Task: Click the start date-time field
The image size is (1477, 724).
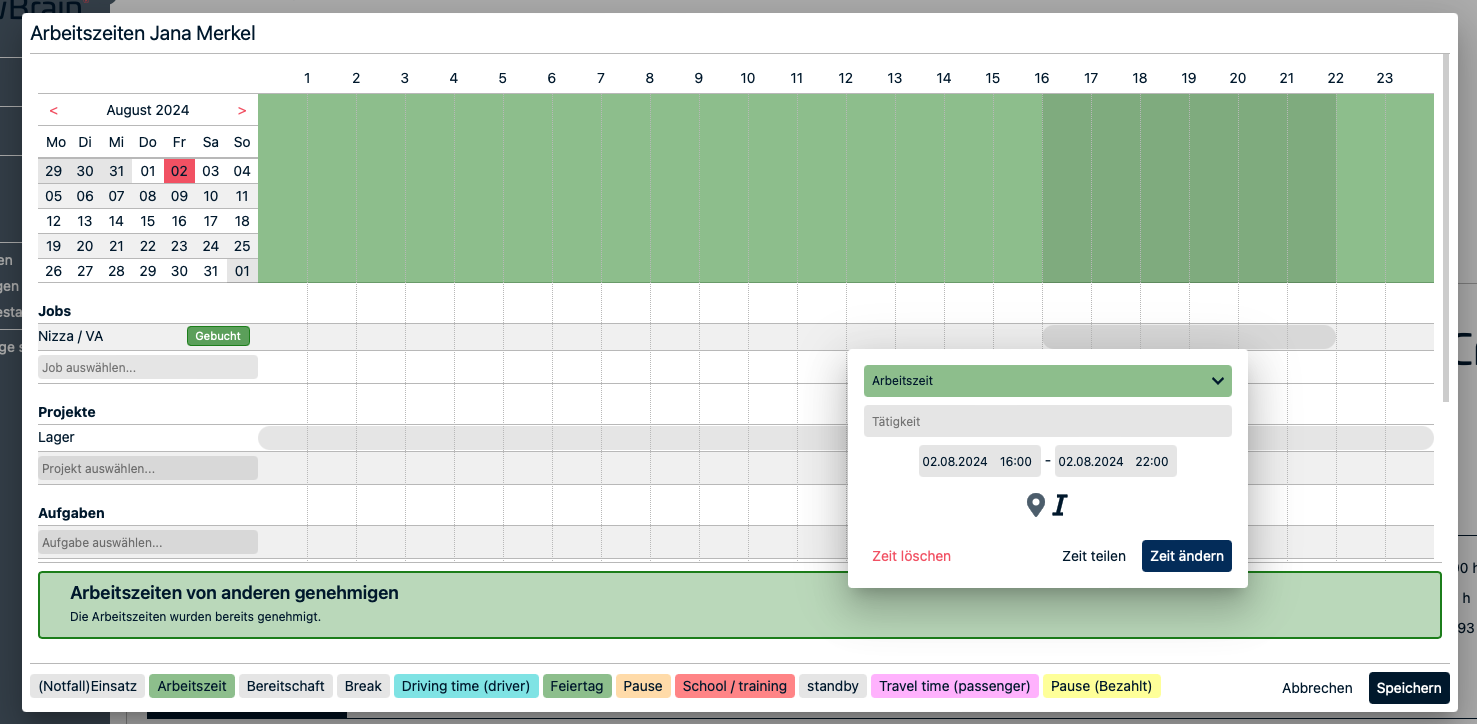Action: 979,462
